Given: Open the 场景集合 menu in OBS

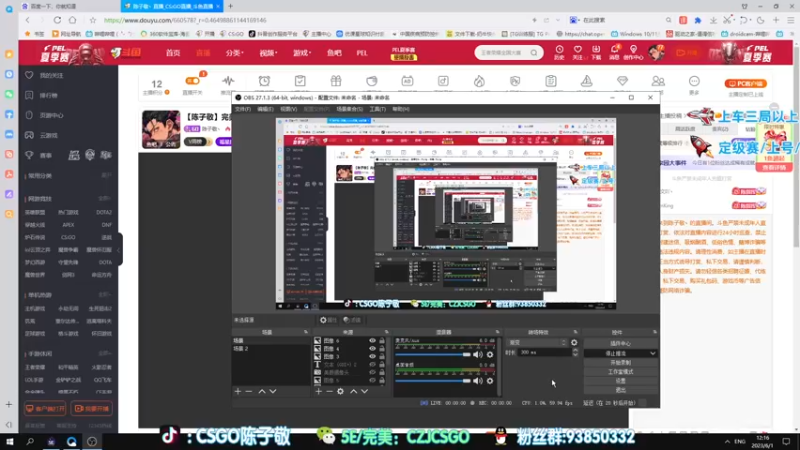Looking at the screenshot, I should coord(349,109).
